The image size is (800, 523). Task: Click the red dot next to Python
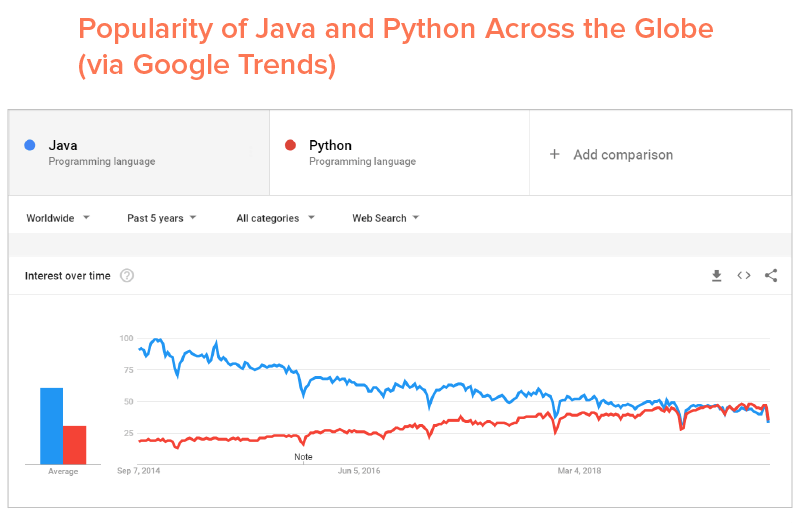click(291, 146)
